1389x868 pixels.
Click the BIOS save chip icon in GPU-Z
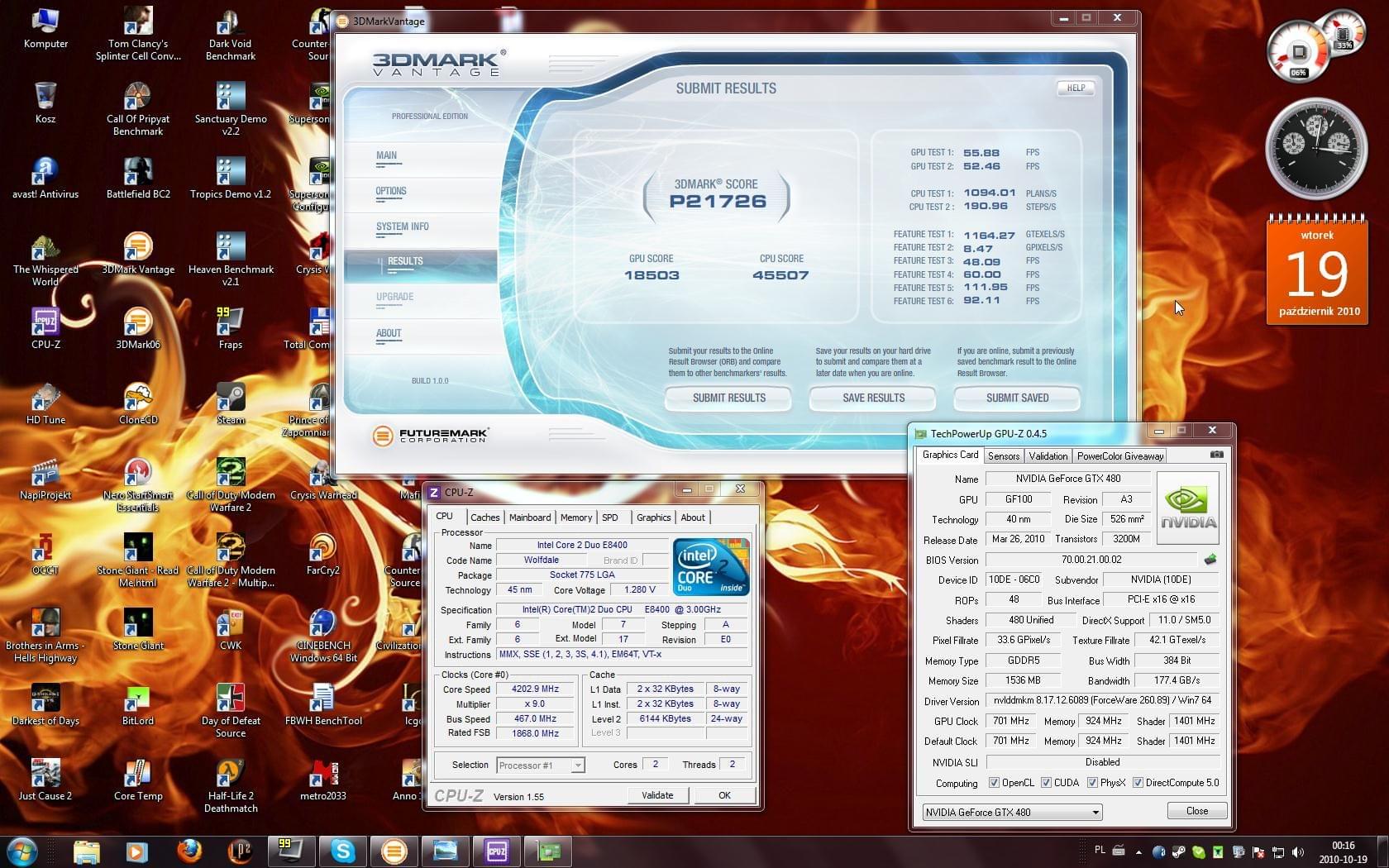click(1210, 560)
